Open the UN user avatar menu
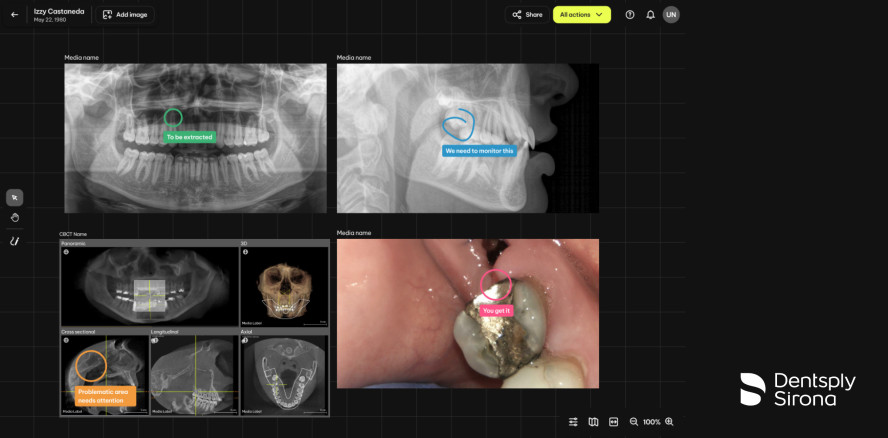888x438 pixels. click(671, 15)
